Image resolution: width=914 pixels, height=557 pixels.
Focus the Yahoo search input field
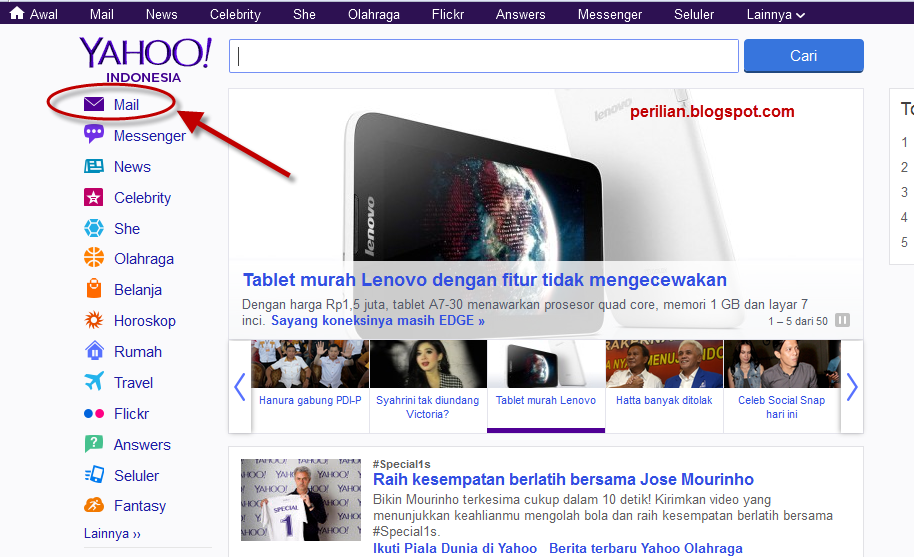point(484,56)
